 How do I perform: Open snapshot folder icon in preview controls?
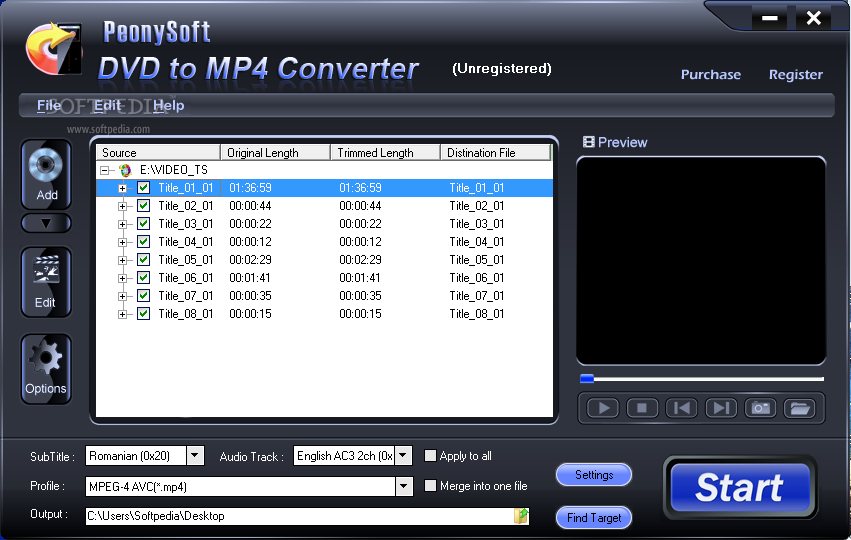(x=800, y=408)
